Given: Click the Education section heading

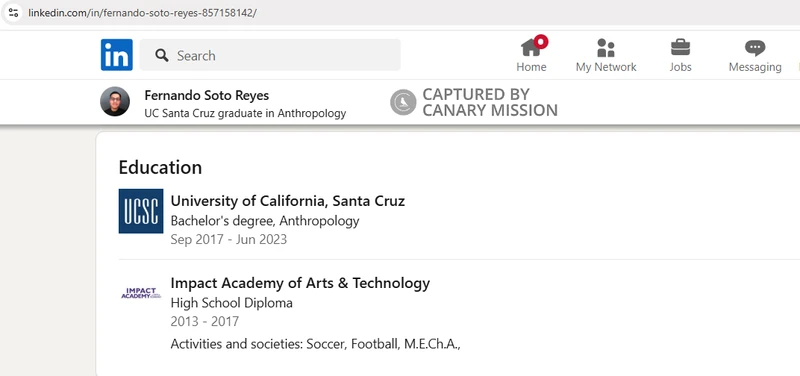Looking at the screenshot, I should point(160,167).
